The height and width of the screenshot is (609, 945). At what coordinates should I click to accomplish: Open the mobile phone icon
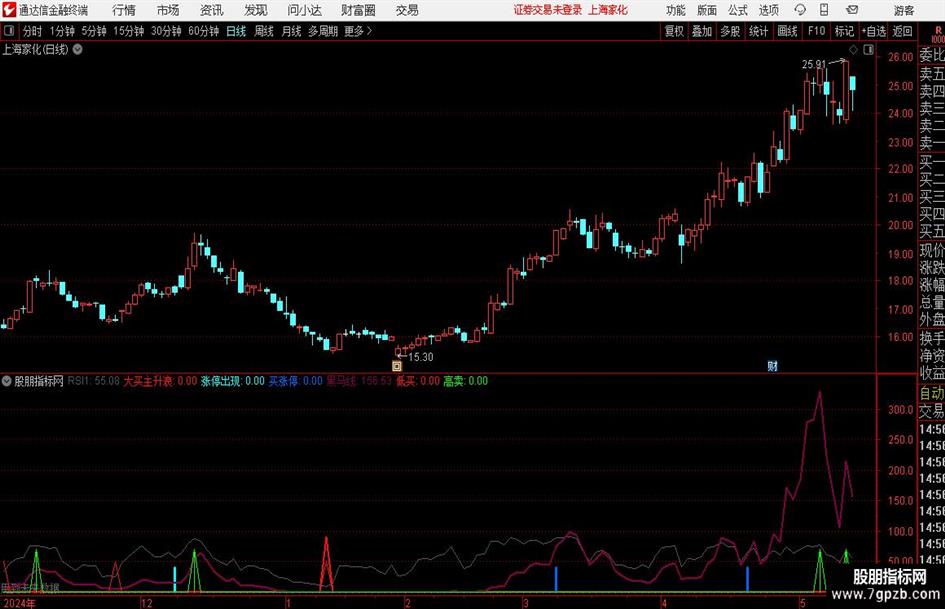click(x=824, y=10)
